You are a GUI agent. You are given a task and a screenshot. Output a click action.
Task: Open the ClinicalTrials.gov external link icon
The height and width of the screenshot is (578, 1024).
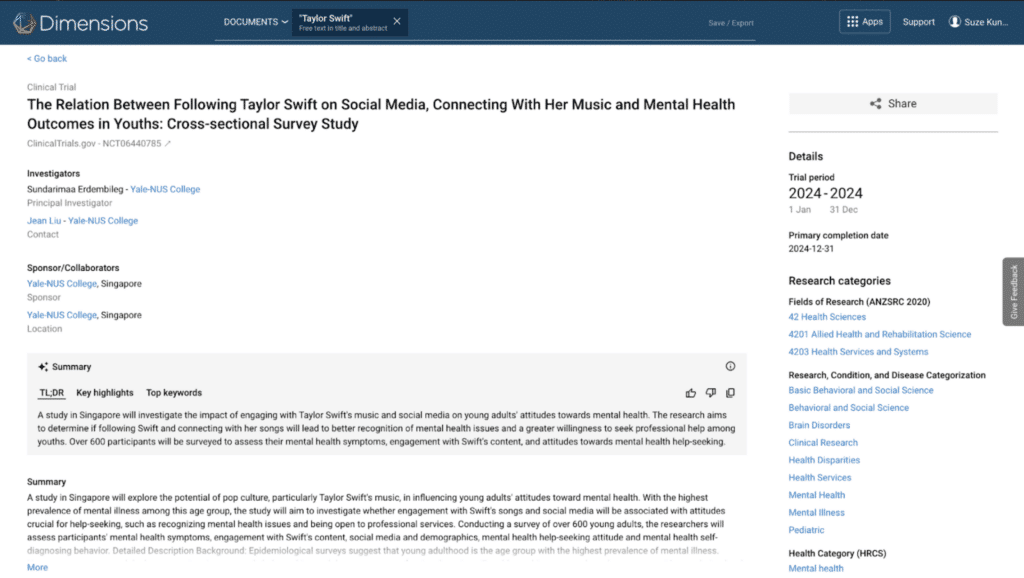click(168, 144)
